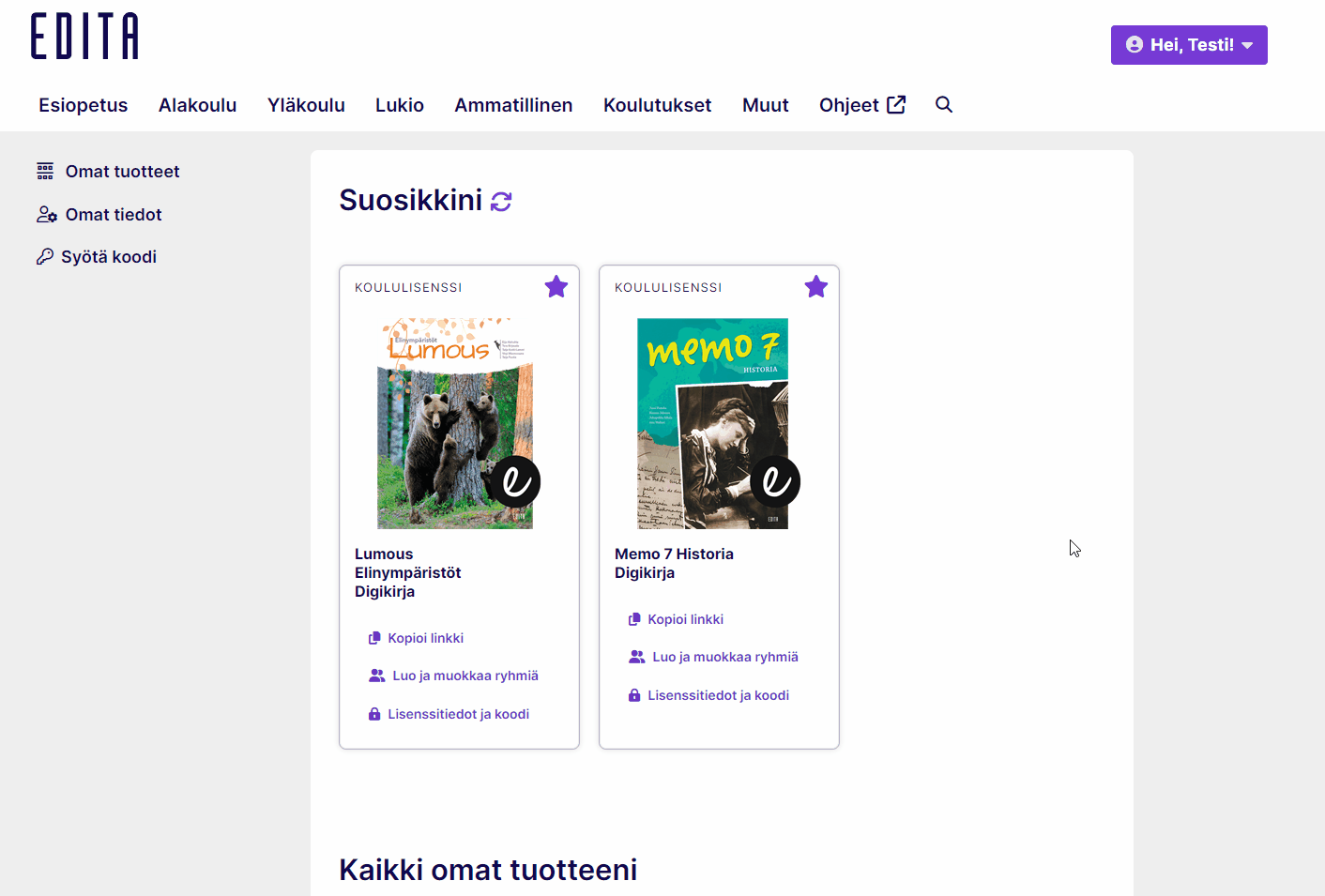Image resolution: width=1325 pixels, height=896 pixels.
Task: Copy the link for Lumous Digikirja
Action: pyautogui.click(x=416, y=638)
